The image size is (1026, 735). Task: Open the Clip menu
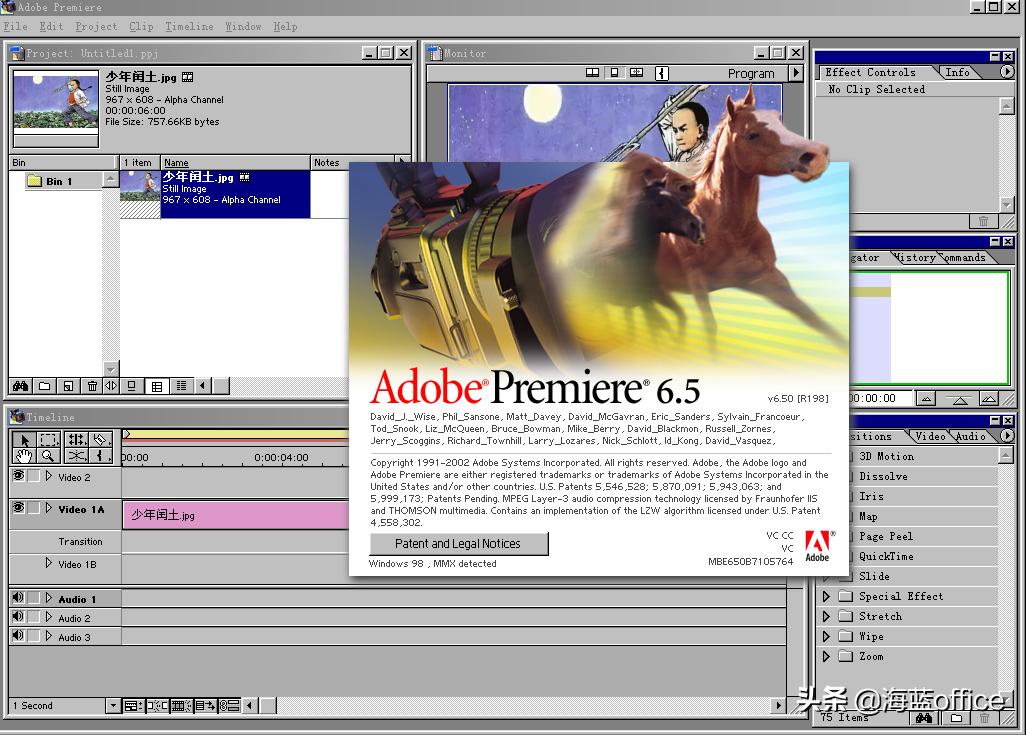141,26
